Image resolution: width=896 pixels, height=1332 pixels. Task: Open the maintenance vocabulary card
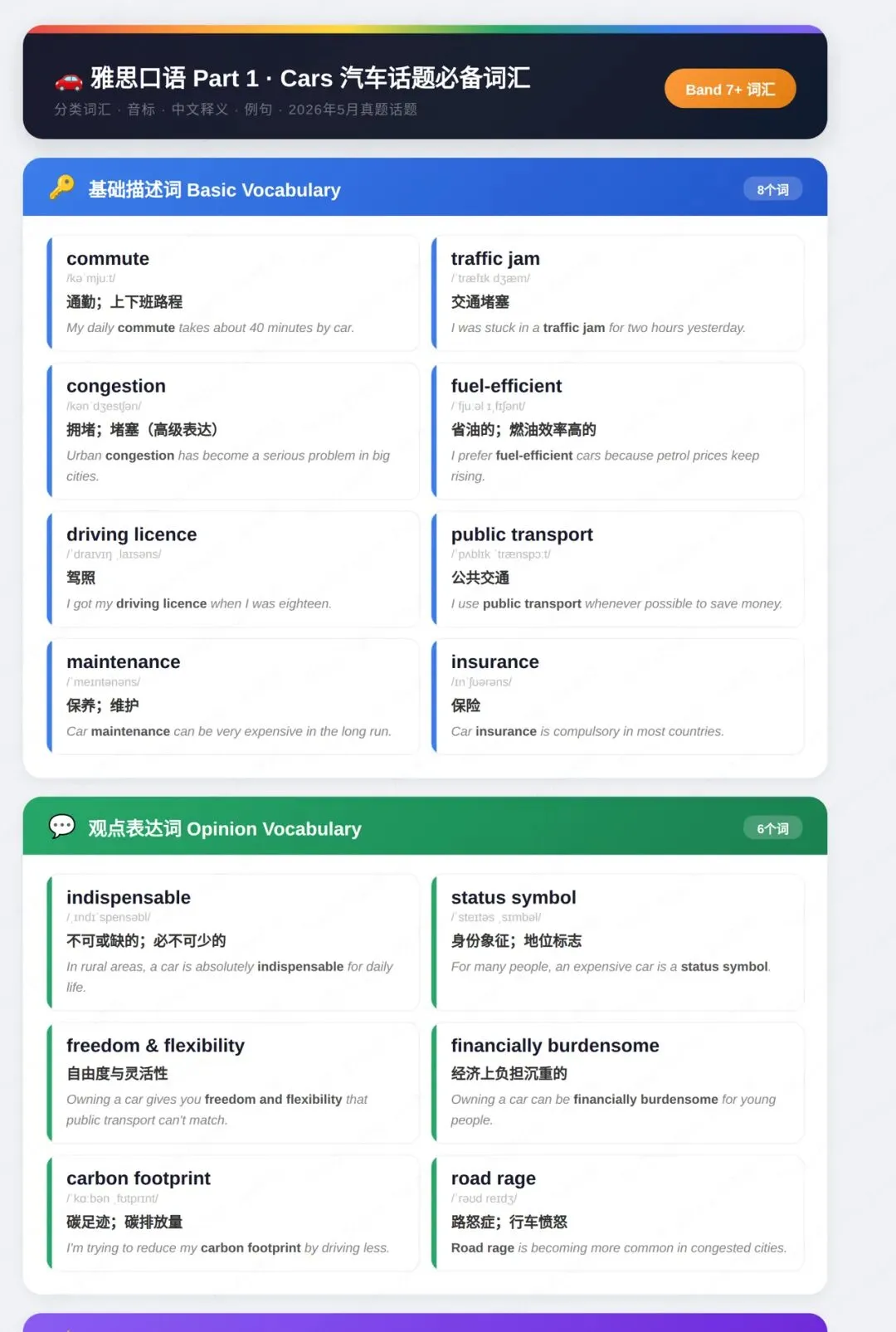pyautogui.click(x=233, y=696)
